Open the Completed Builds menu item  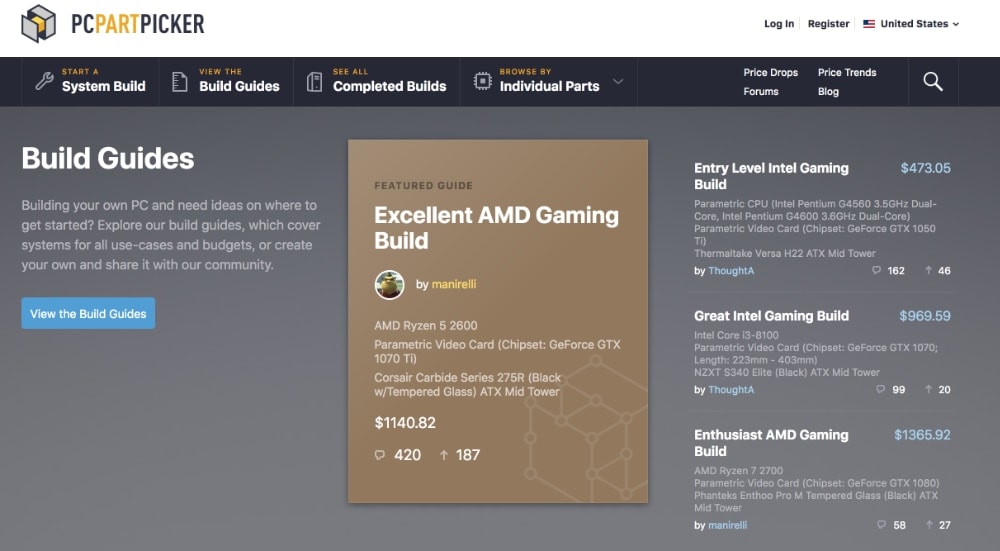[x=376, y=82]
